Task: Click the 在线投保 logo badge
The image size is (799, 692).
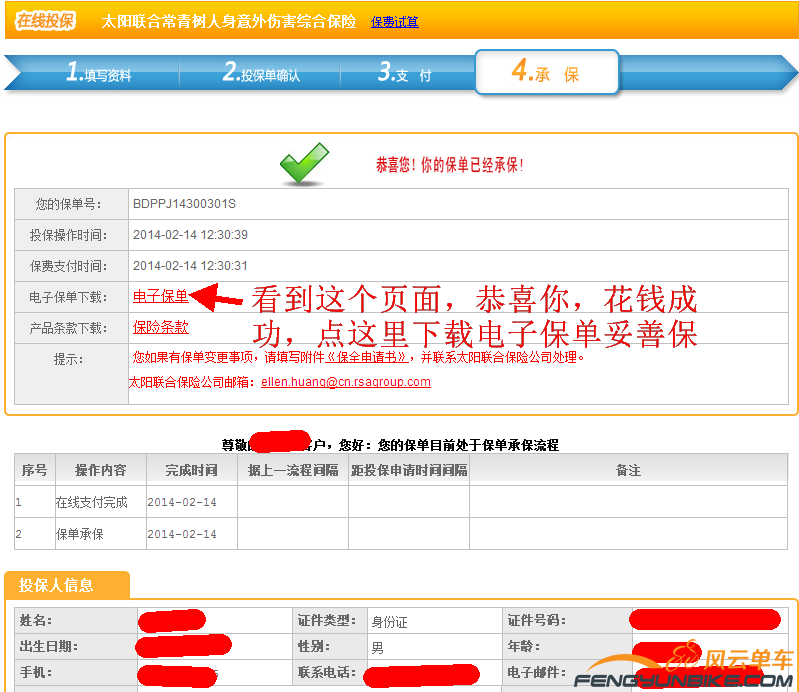Action: [45, 21]
